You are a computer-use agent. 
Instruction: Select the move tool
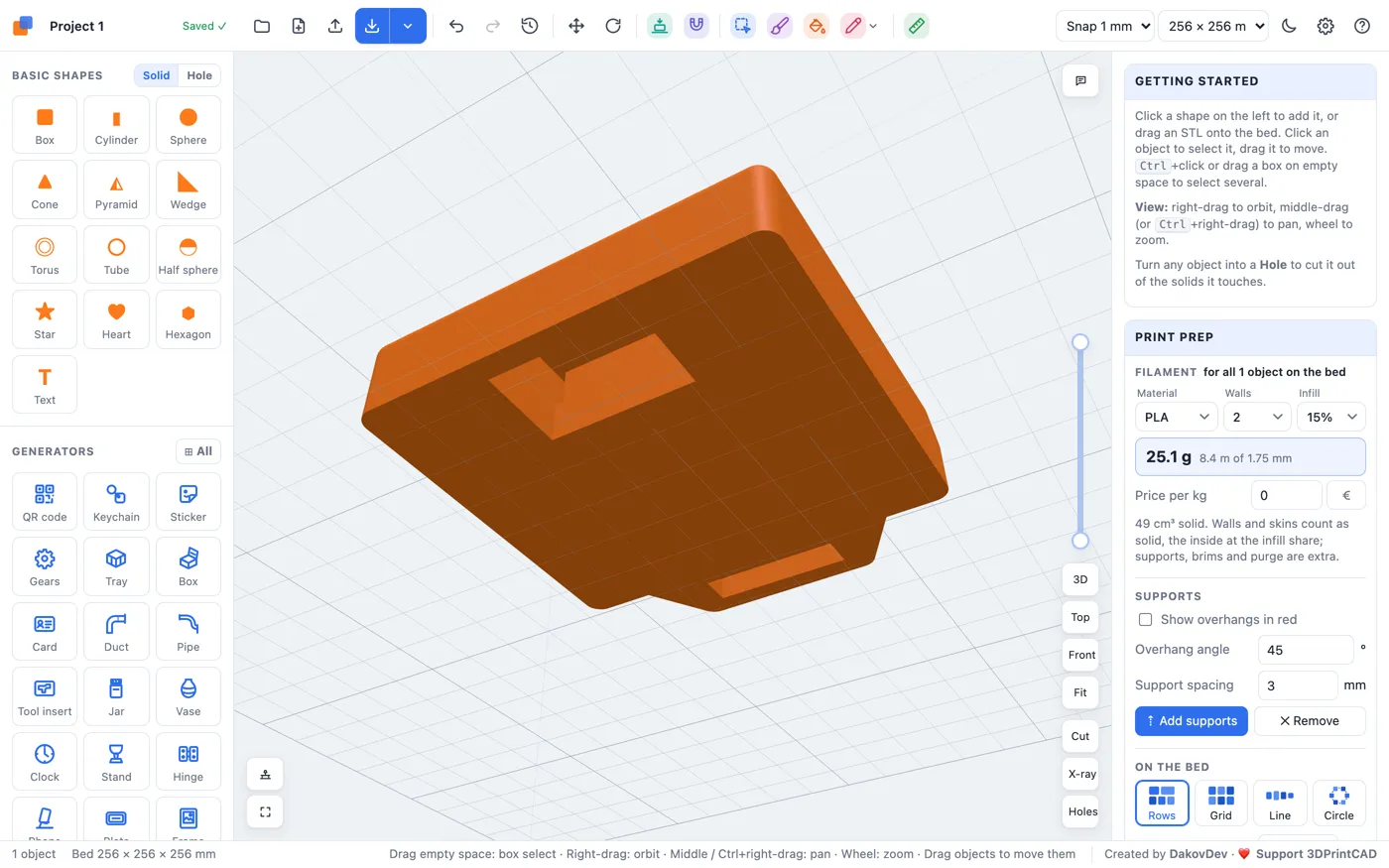pyautogui.click(x=576, y=26)
